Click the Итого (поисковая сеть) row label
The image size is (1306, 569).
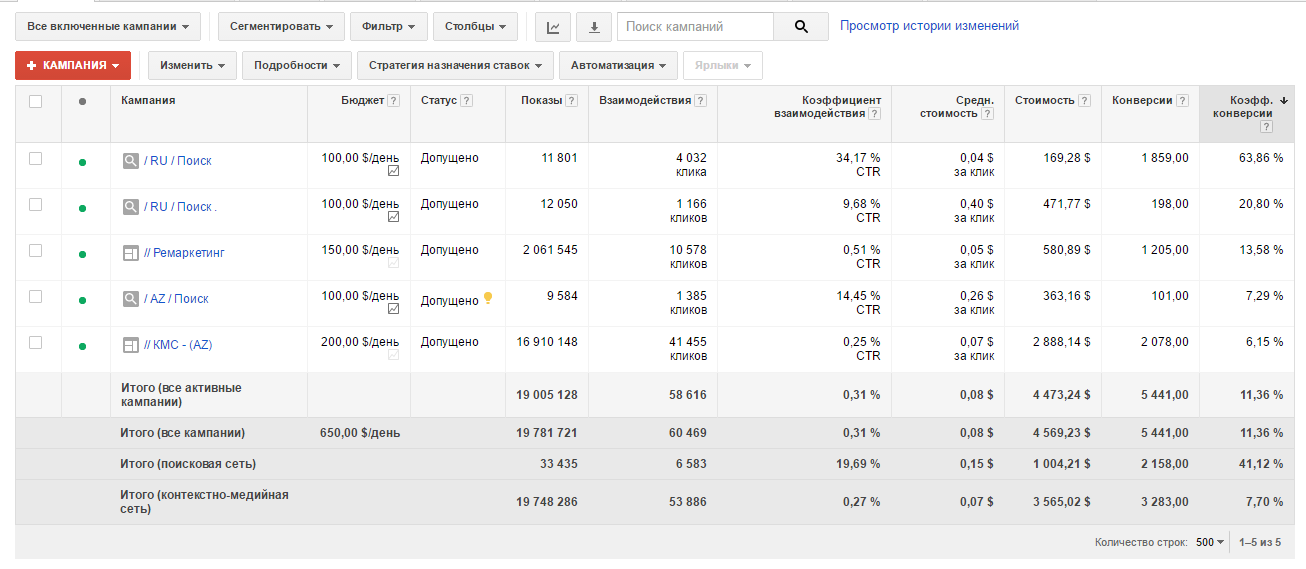[189, 464]
